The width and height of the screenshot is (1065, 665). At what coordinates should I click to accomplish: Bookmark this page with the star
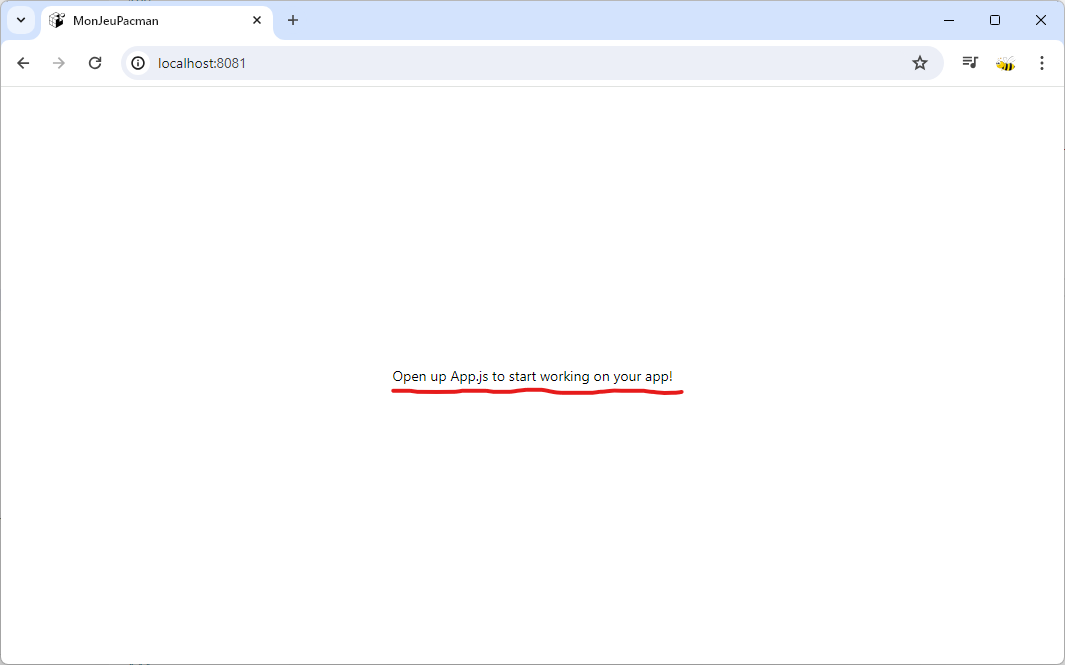(920, 63)
